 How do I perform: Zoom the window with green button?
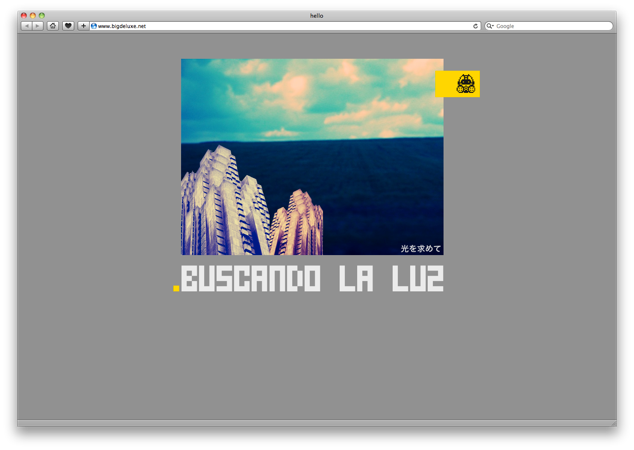click(x=42, y=15)
